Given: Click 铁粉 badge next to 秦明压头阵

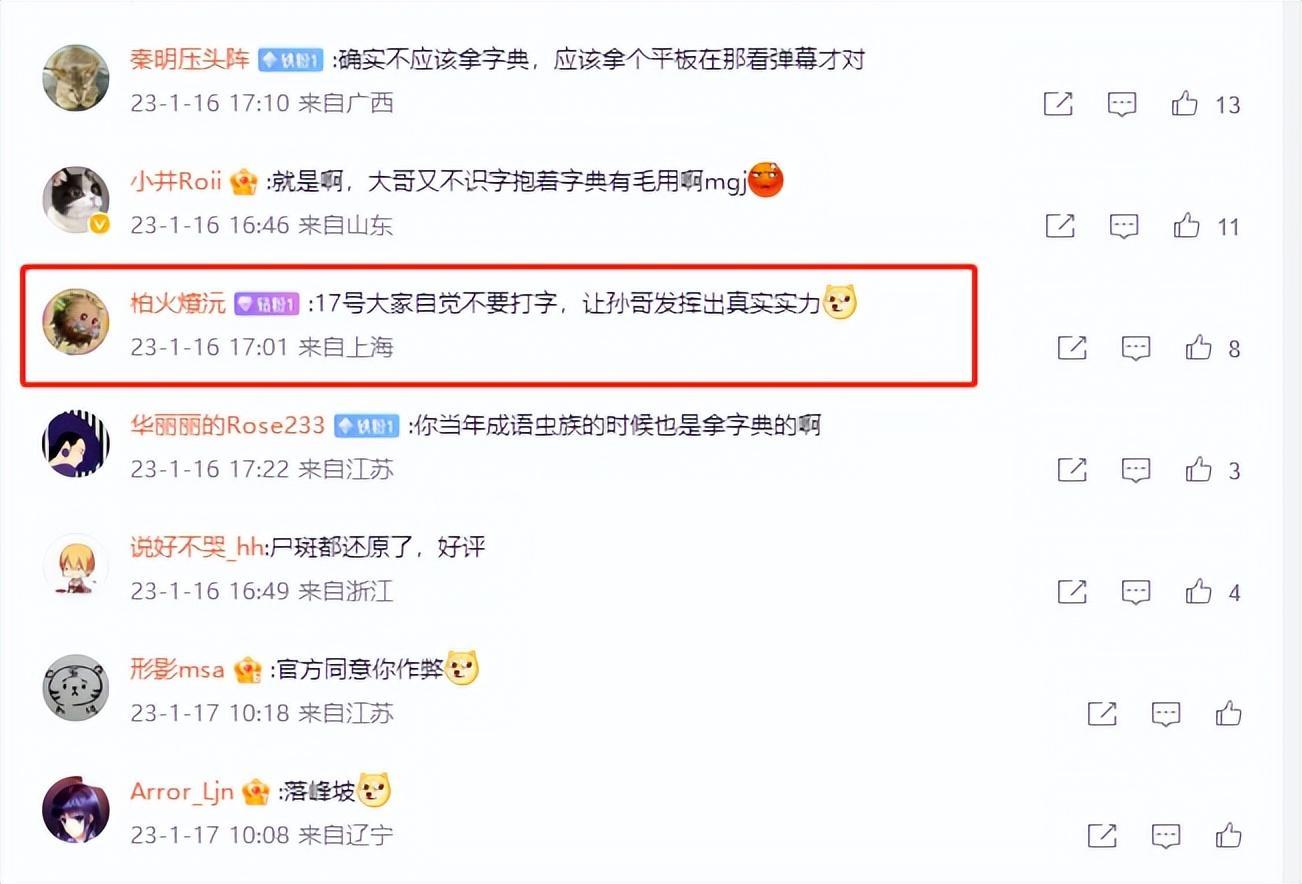Looking at the screenshot, I should coord(290,60).
